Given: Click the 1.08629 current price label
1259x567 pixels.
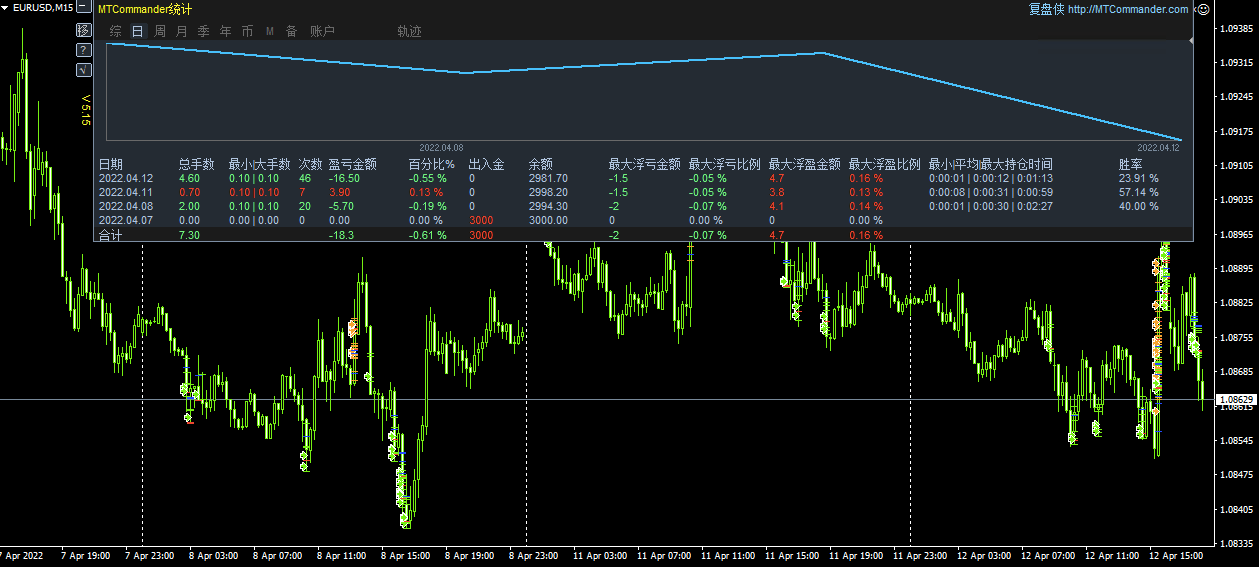Looking at the screenshot, I should 1235,399.
